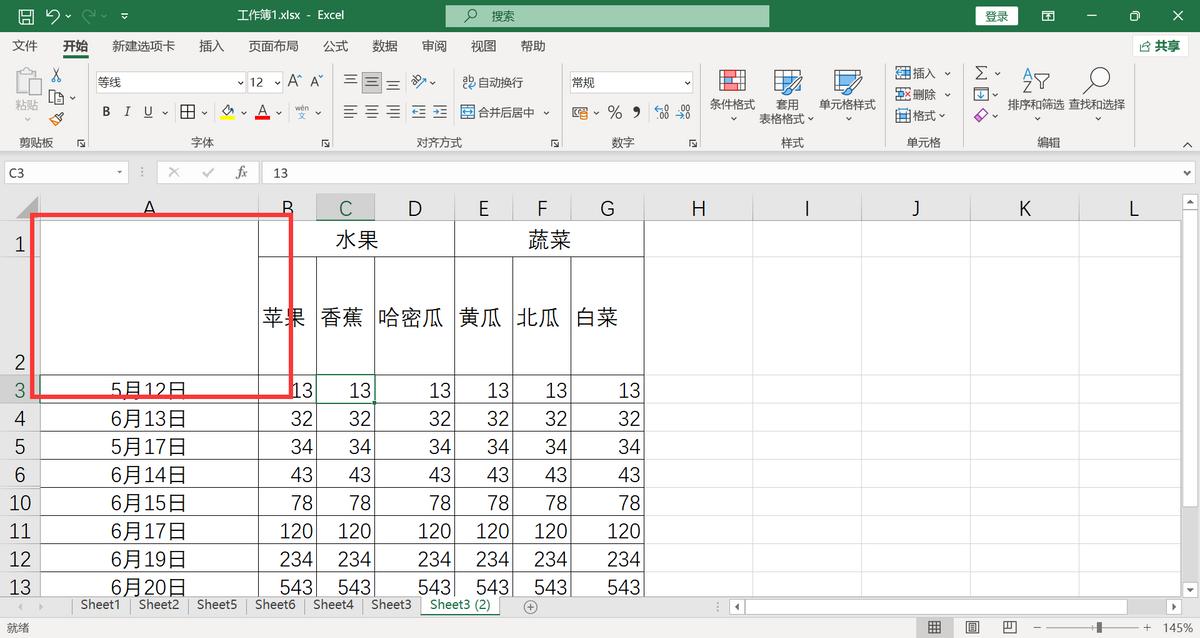This screenshot has width=1200, height=638.
Task: Click 合并后居中 (Merge & Center)
Action: [x=500, y=112]
